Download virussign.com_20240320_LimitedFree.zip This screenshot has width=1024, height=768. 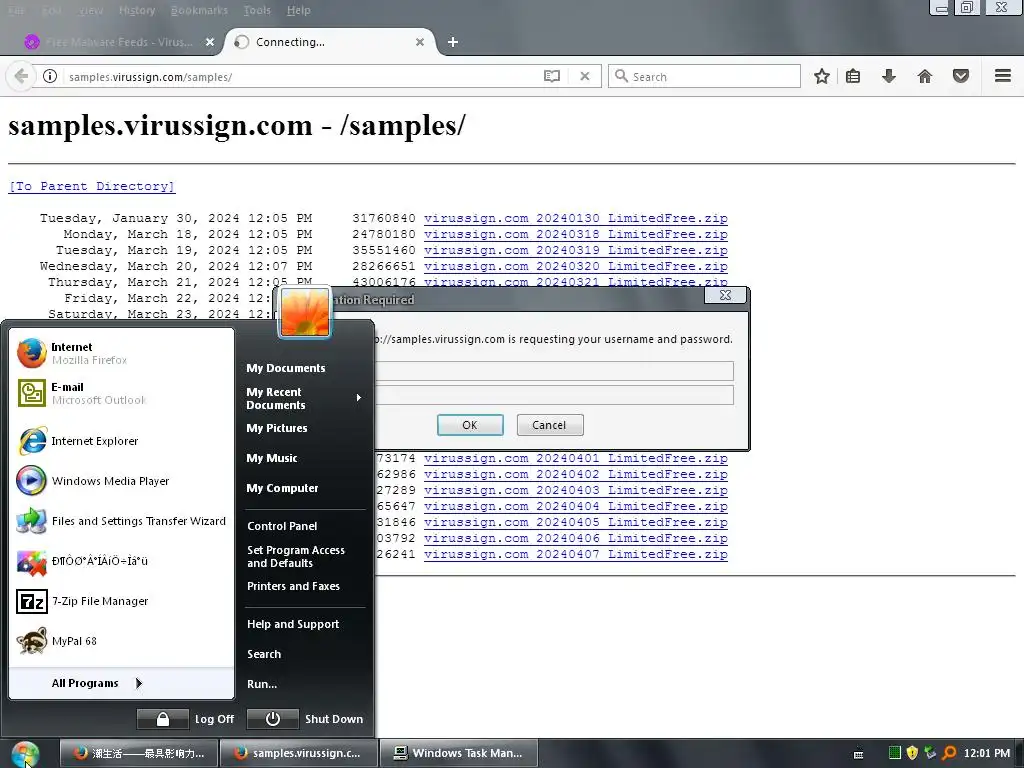575,266
